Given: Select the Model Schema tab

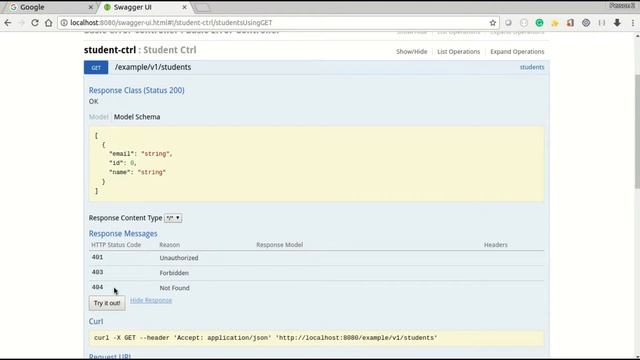Looking at the screenshot, I should pyautogui.click(x=137, y=117).
